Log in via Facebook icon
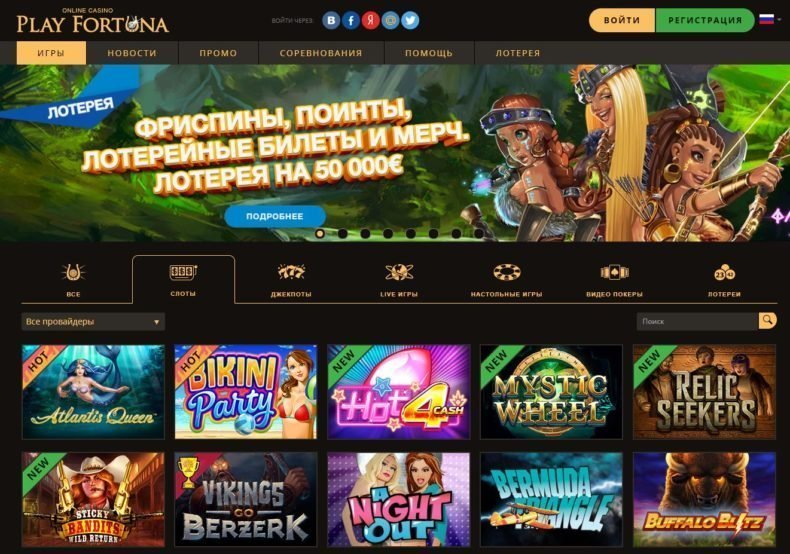This screenshot has height=554, width=790. coord(351,21)
